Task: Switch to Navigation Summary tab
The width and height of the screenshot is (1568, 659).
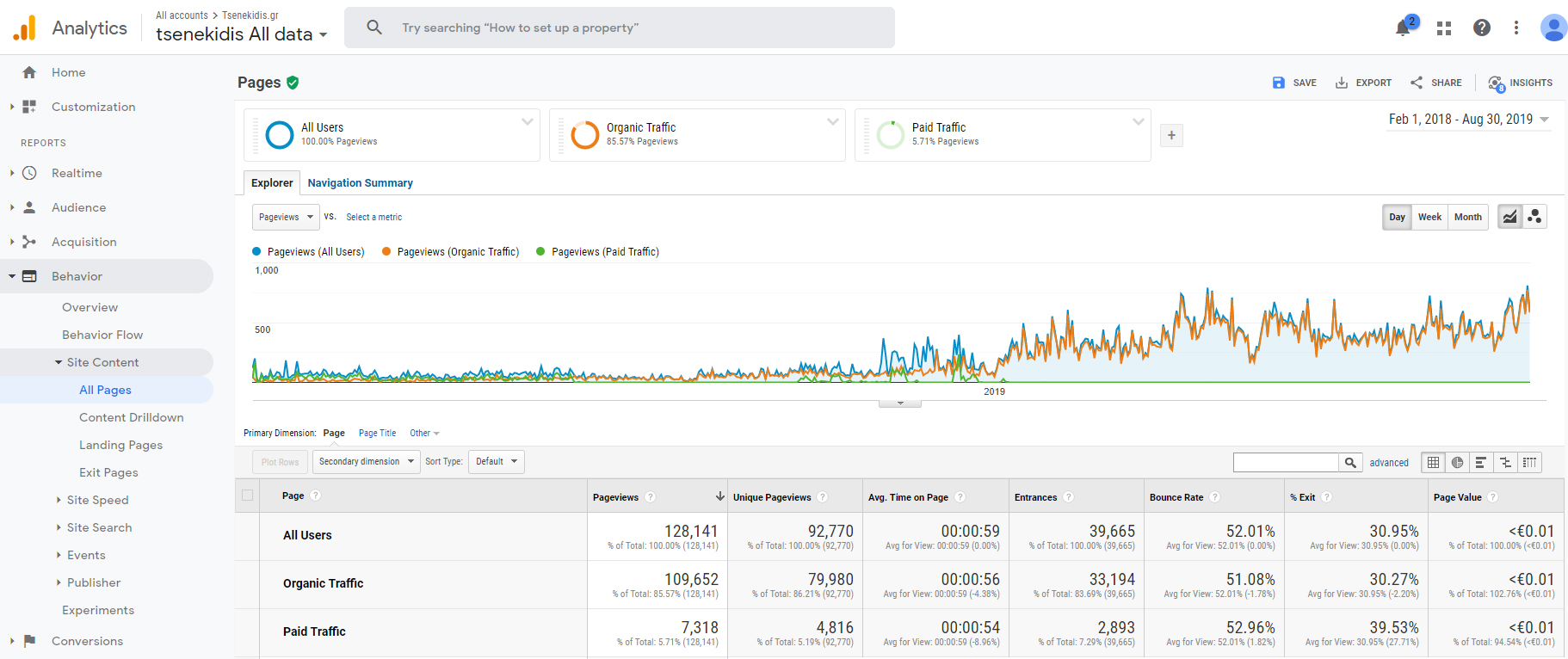Action: pos(360,182)
